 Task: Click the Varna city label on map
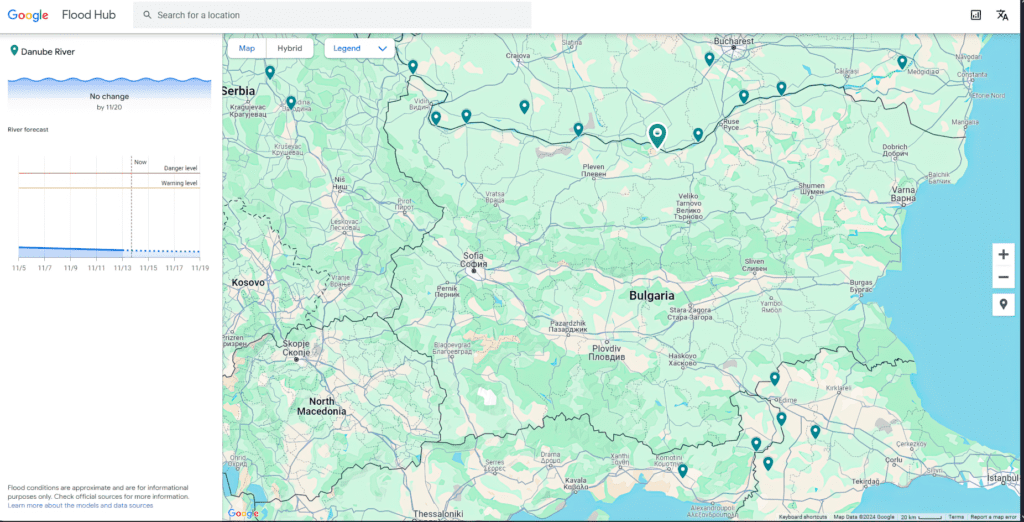click(x=904, y=193)
